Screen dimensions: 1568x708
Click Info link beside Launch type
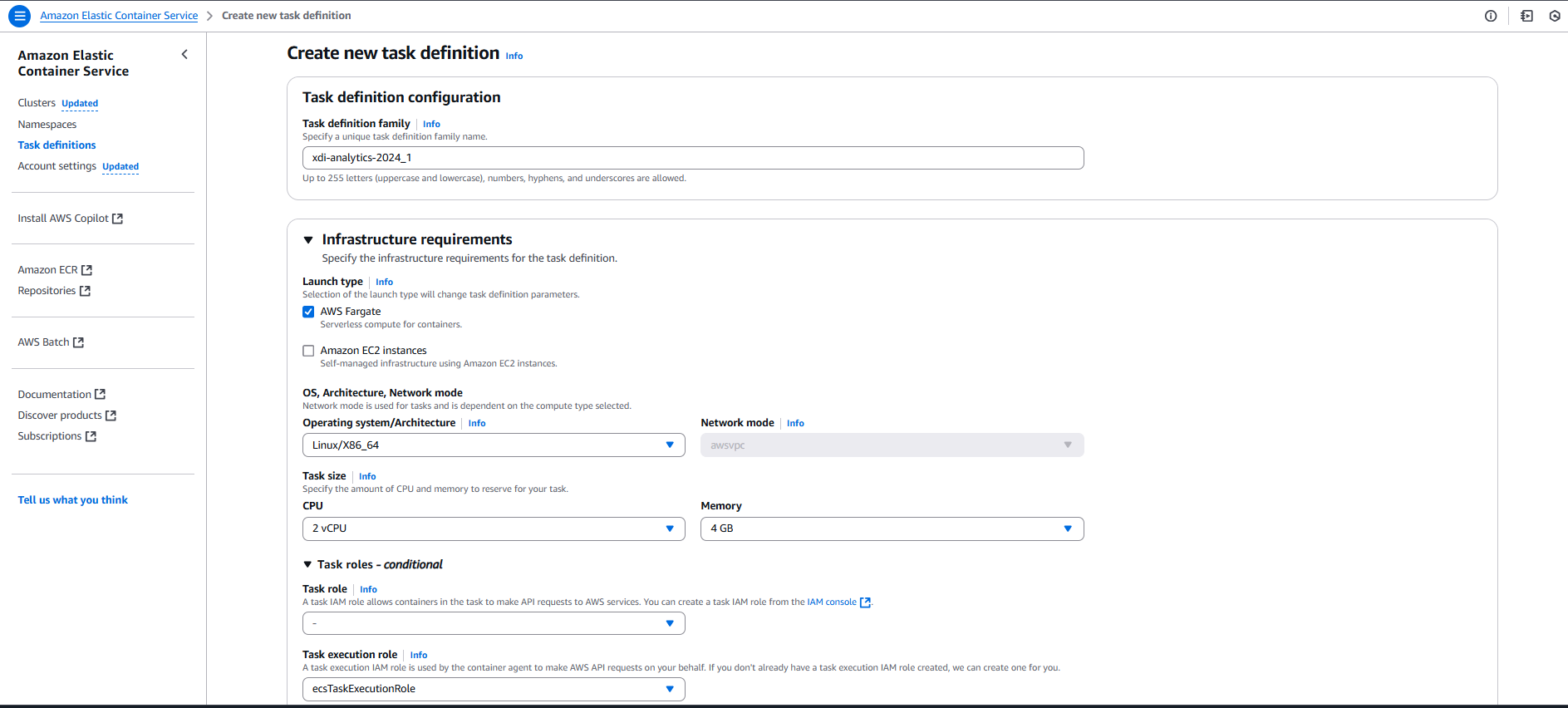click(x=384, y=283)
